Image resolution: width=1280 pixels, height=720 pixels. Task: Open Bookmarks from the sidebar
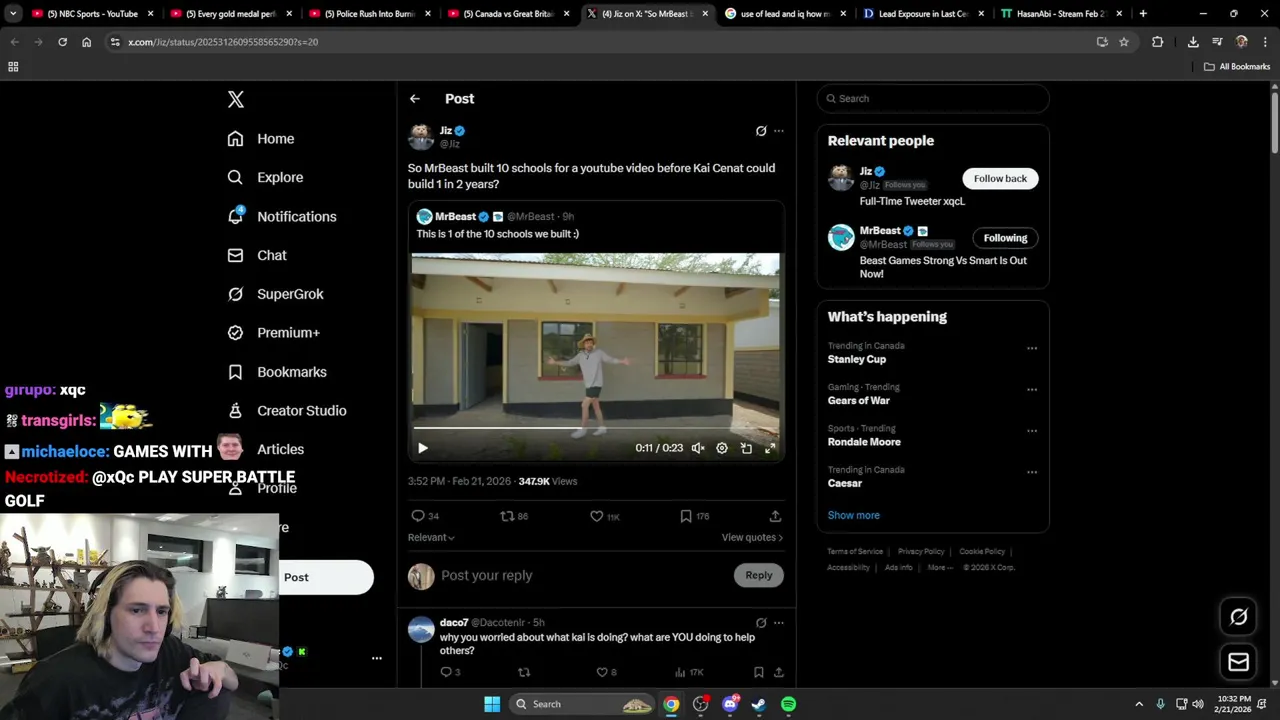(x=277, y=372)
